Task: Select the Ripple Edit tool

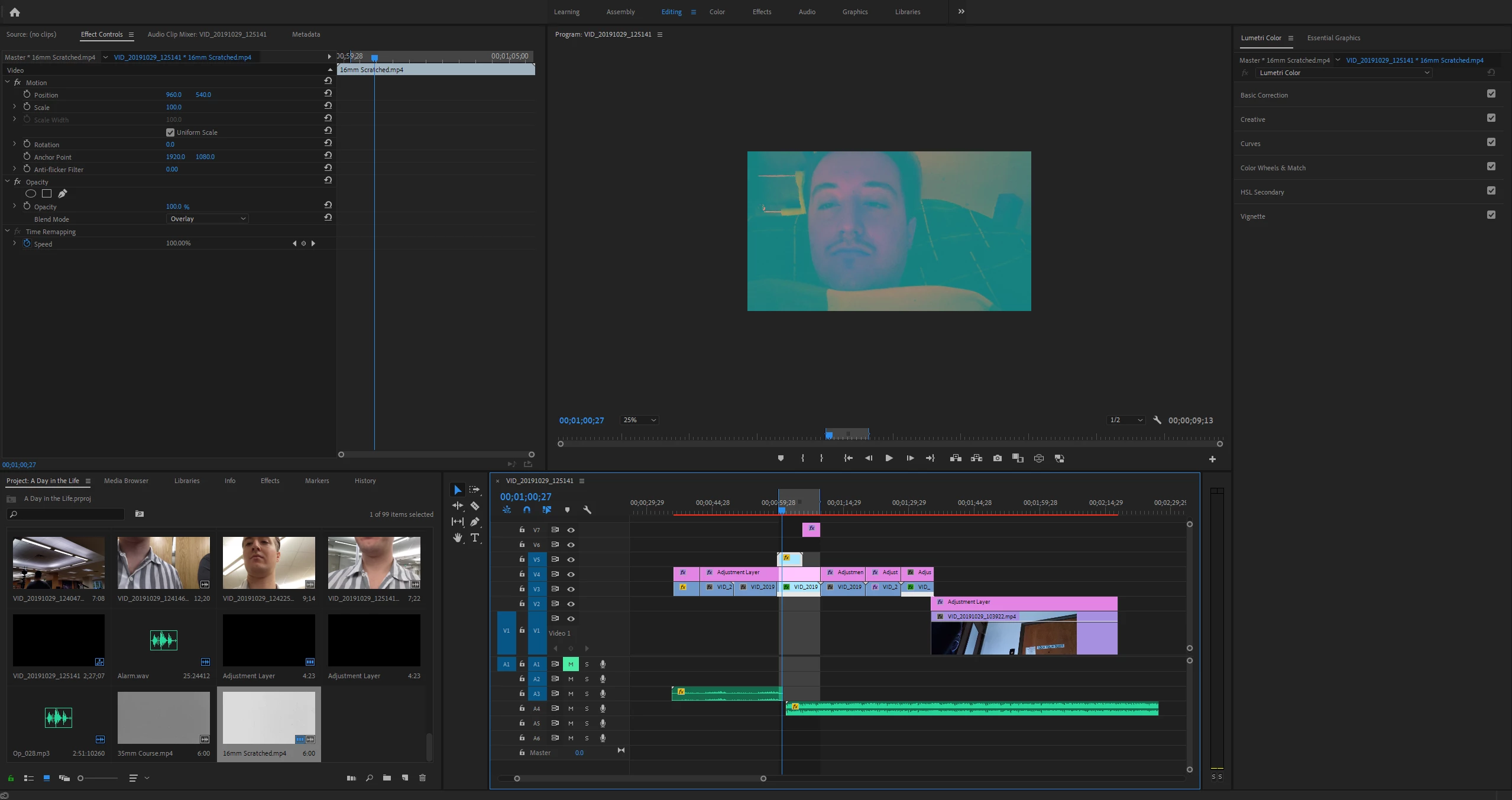Action: tap(458, 506)
